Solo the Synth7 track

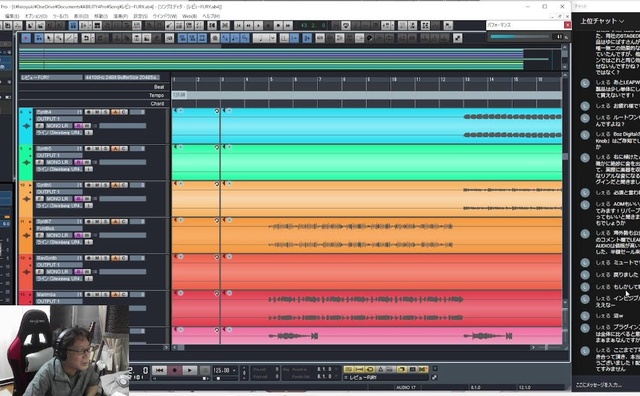point(105,221)
